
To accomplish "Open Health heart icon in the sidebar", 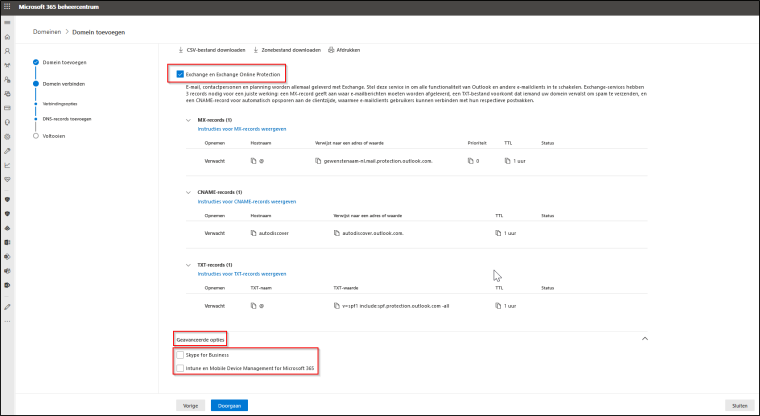I will pyautogui.click(x=7, y=179).
